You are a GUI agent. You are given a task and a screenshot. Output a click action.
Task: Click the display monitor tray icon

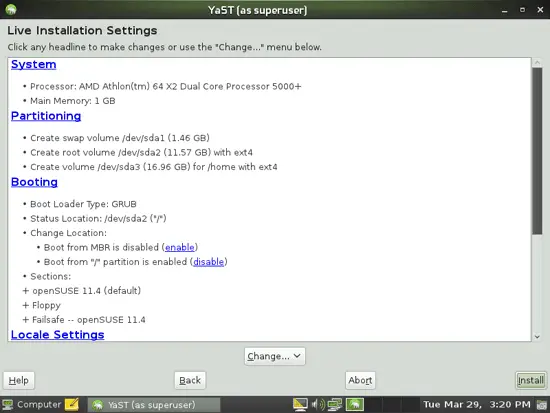pyautogui.click(x=300, y=405)
